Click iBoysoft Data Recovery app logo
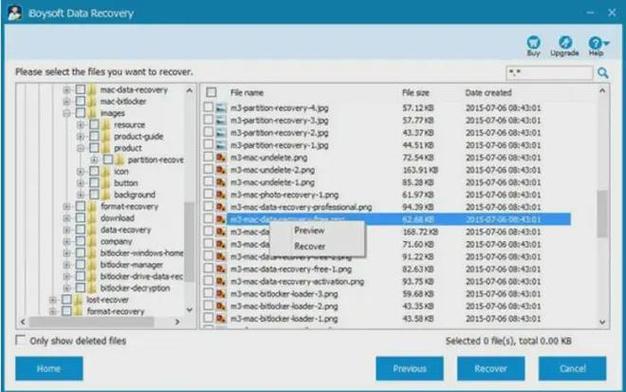Screen dimensions: 626x392 click(x=15, y=13)
